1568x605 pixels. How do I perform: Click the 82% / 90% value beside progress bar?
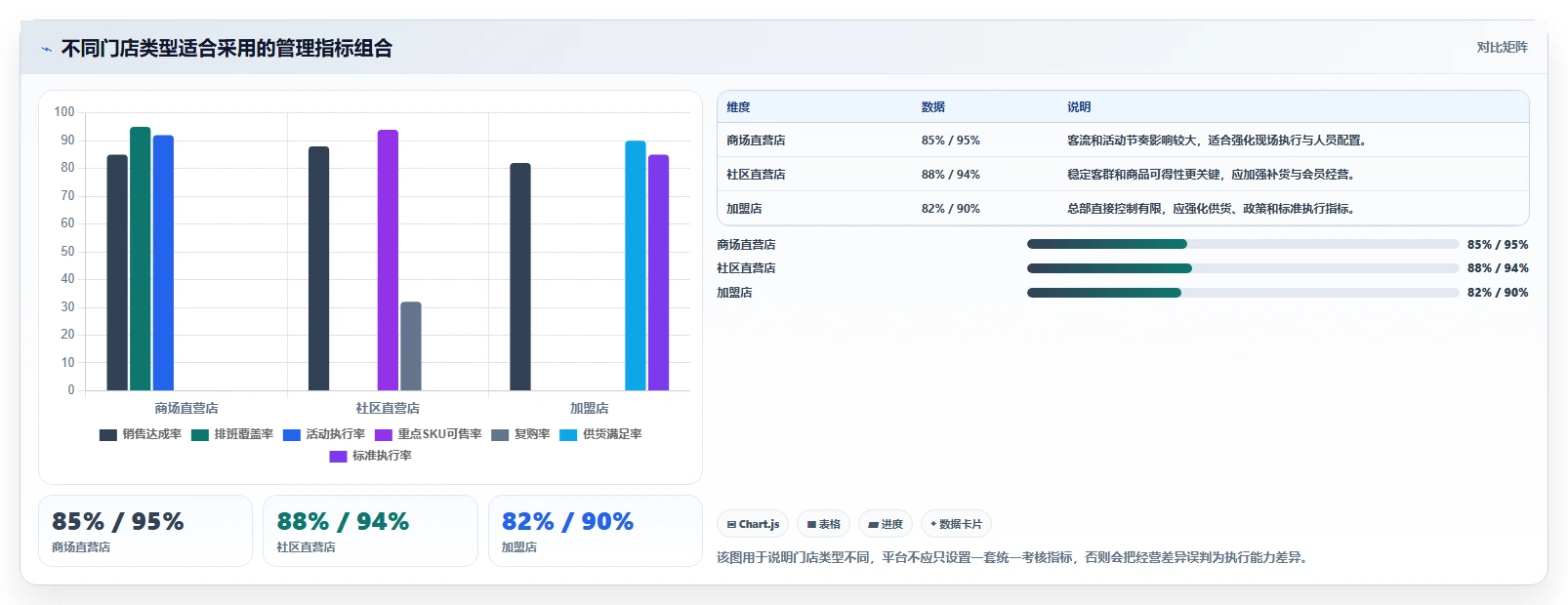click(1498, 293)
